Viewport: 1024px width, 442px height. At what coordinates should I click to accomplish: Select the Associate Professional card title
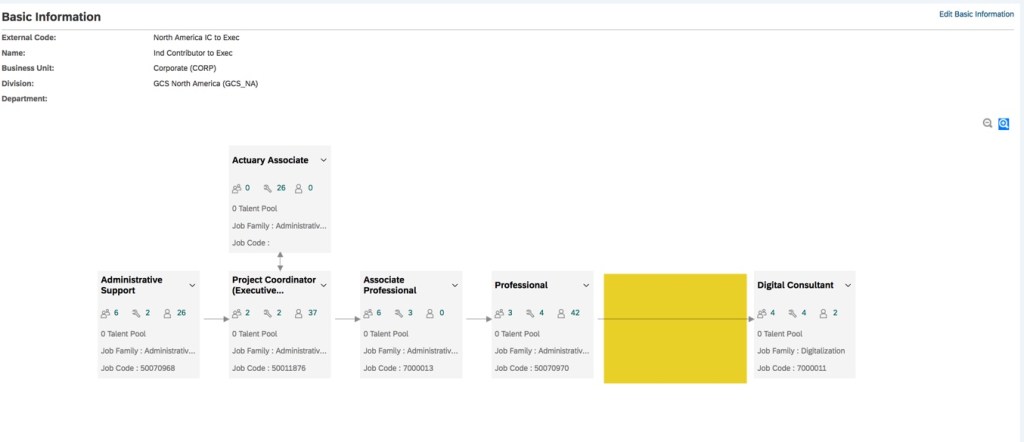coord(389,285)
